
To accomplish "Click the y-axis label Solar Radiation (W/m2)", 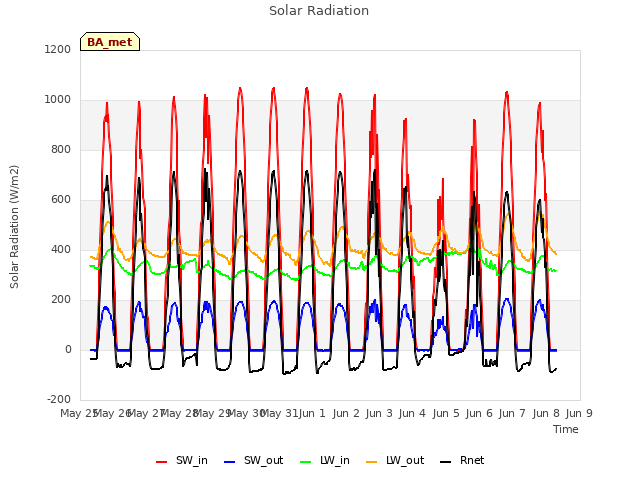I will coord(14,227).
